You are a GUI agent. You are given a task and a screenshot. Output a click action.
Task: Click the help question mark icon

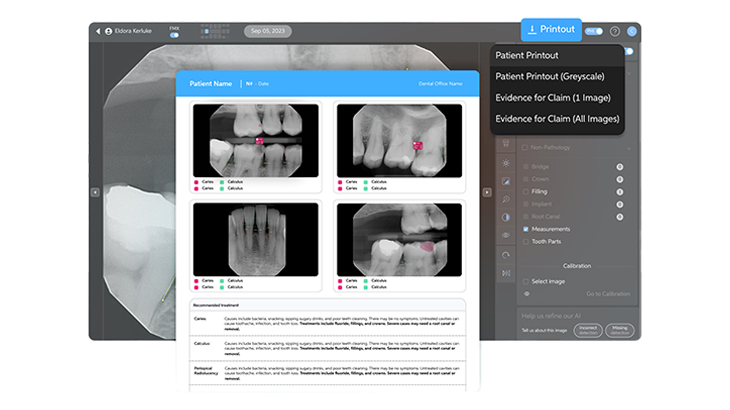click(x=615, y=31)
